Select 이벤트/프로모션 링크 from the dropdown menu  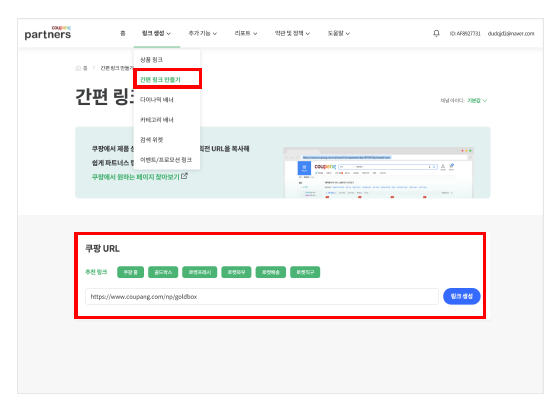(166, 160)
